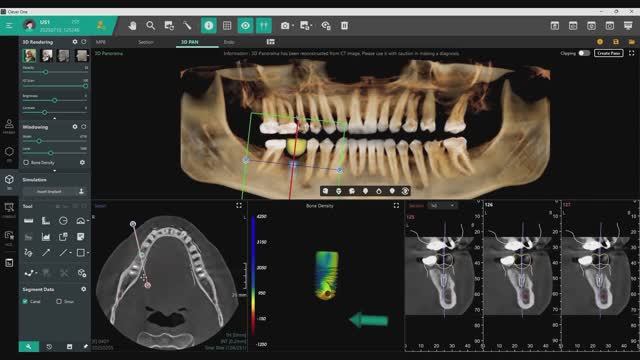
Task: Open the report sidebar icon
Action: pyautogui.click(x=9, y=263)
